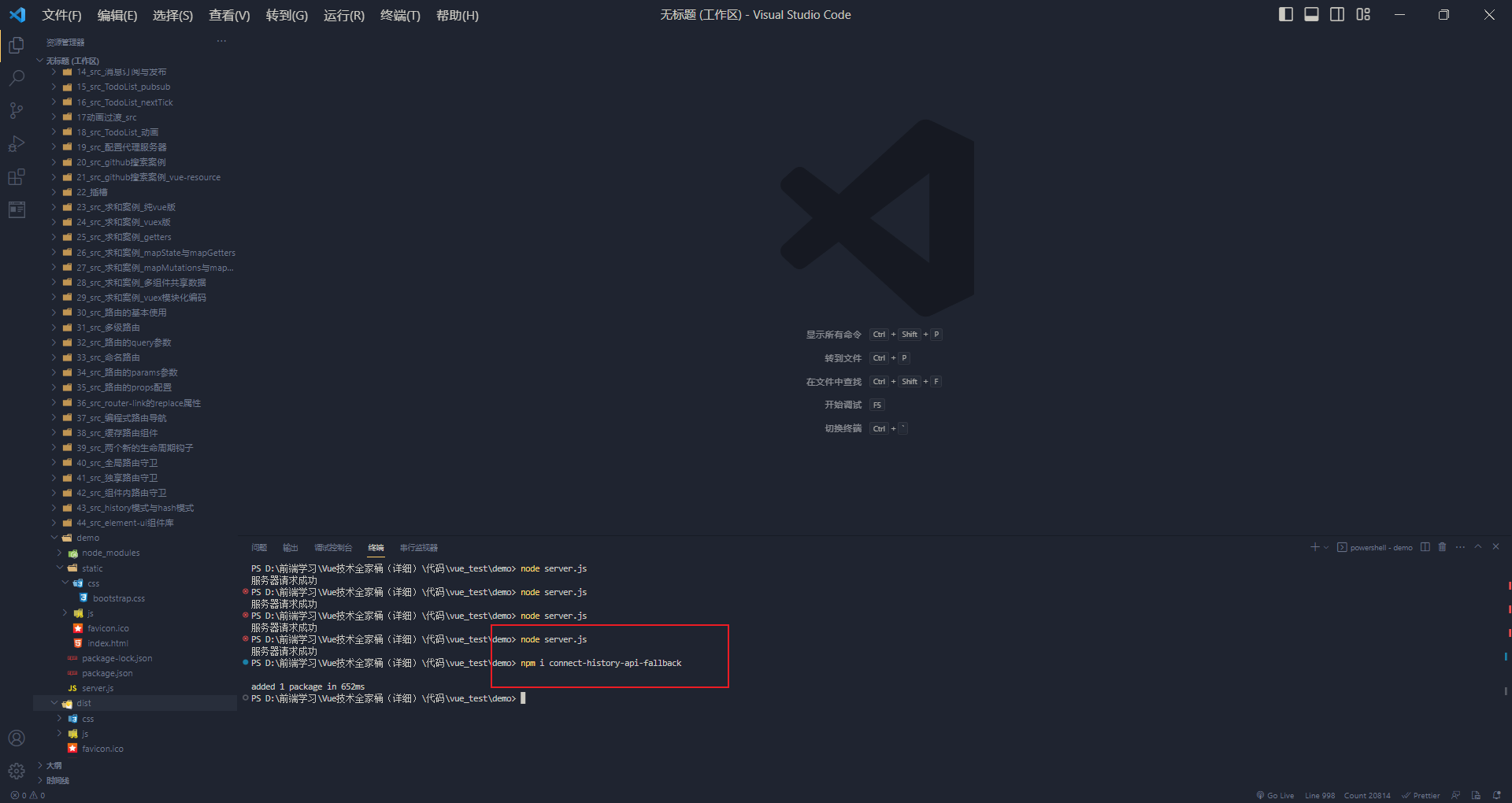Select the powershell - demo terminal label

[1375, 547]
